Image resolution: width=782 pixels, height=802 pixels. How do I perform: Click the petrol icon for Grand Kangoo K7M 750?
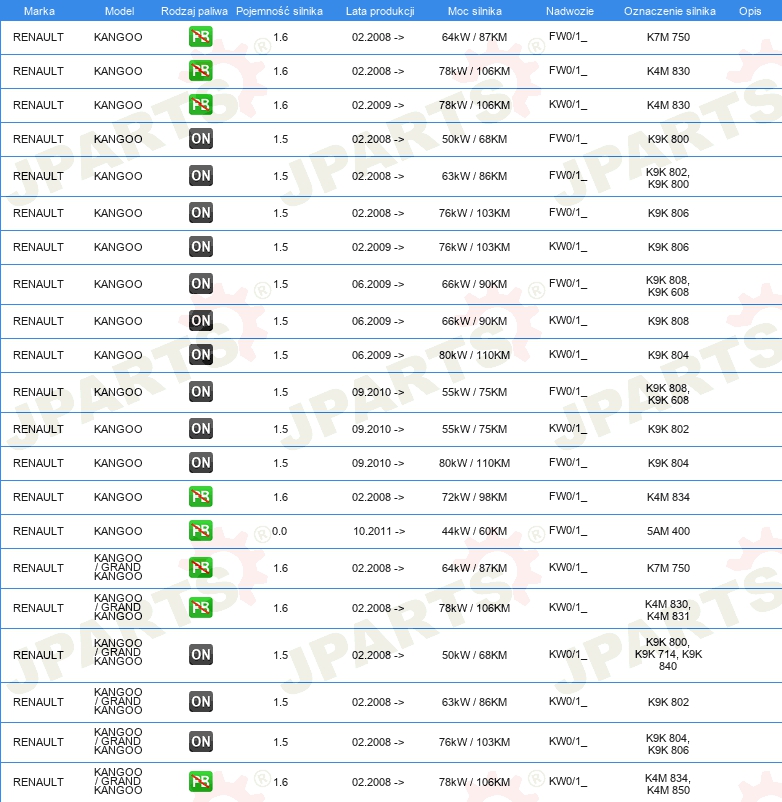[200, 568]
